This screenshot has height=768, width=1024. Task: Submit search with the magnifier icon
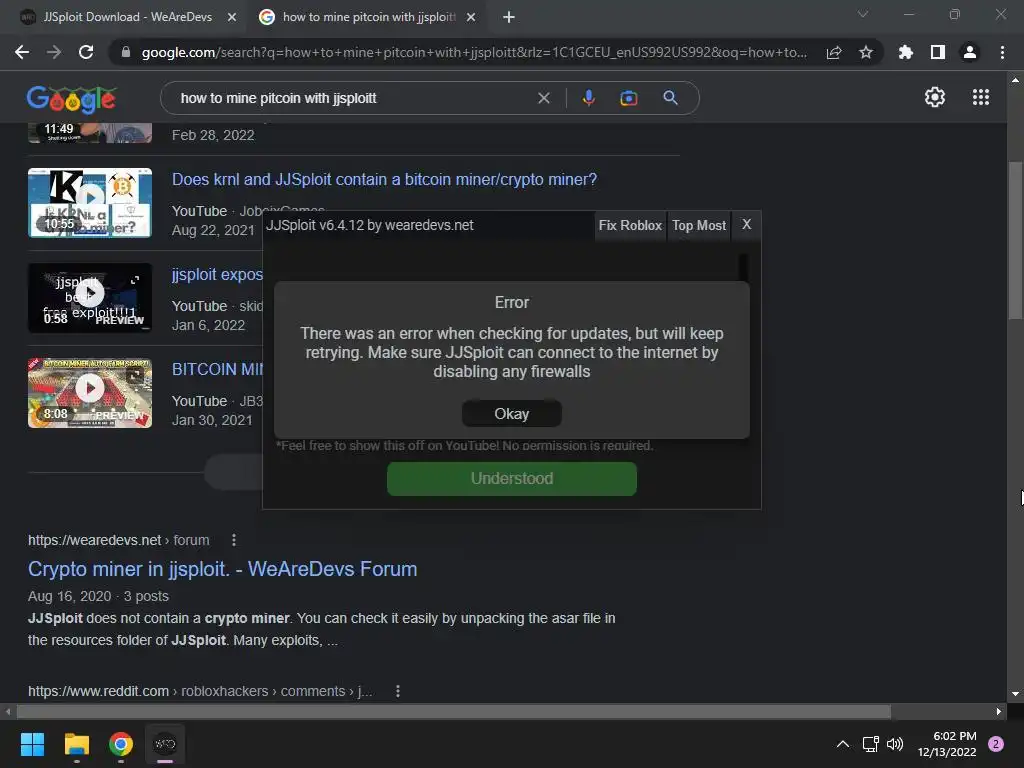coord(670,98)
